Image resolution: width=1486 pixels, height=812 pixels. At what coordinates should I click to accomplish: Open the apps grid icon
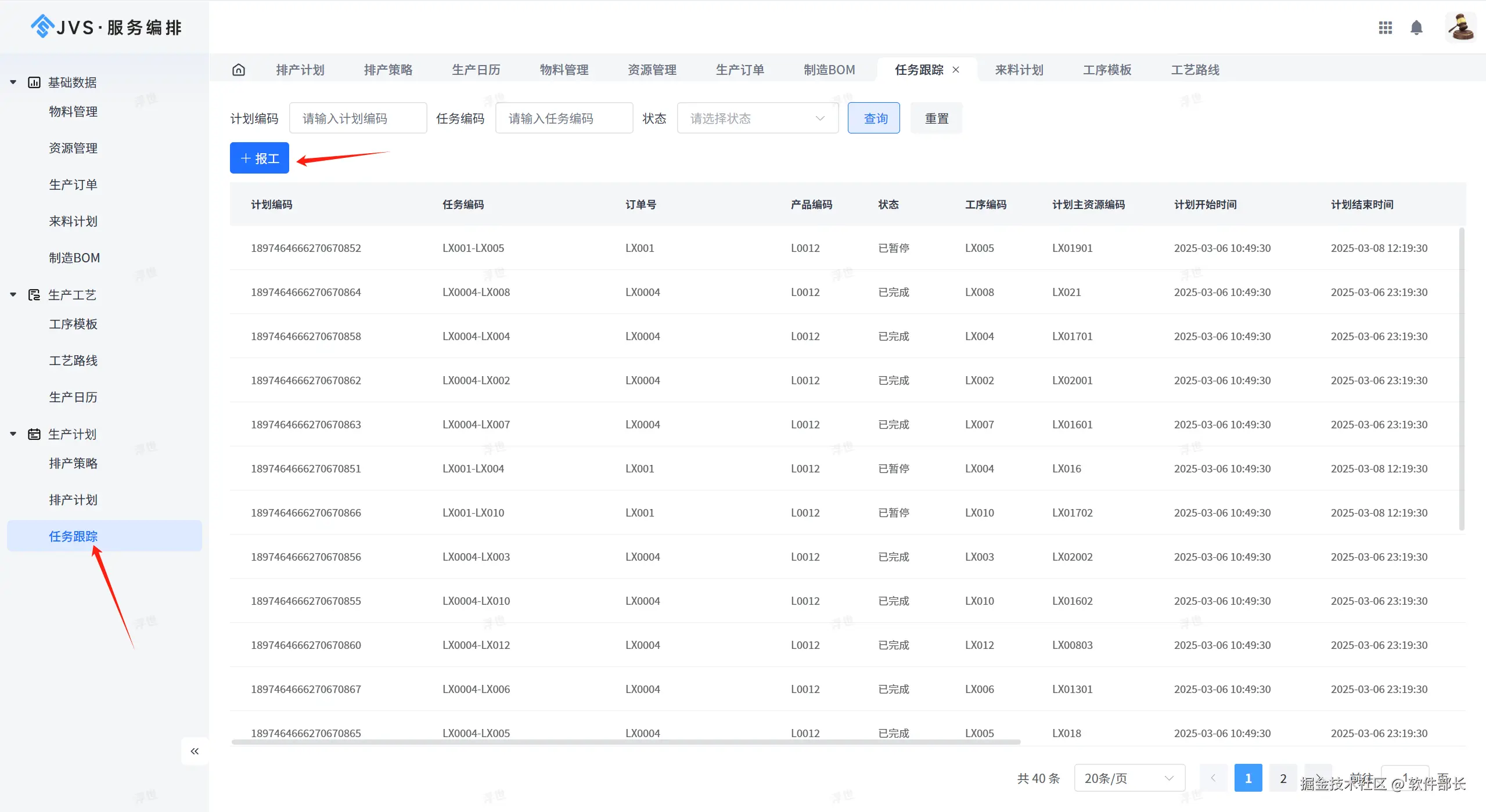(1385, 27)
